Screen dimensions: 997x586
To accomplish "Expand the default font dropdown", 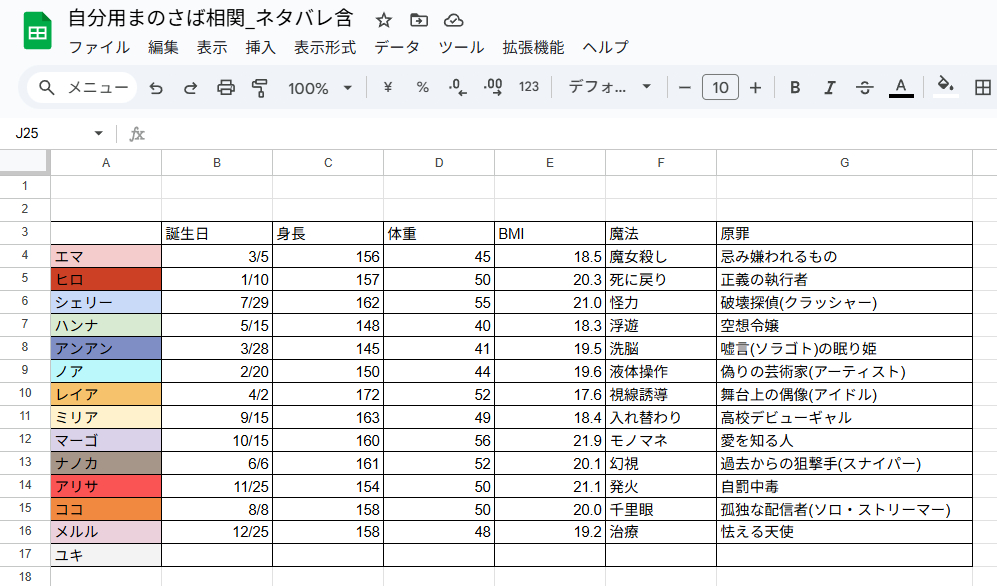I will pos(610,88).
